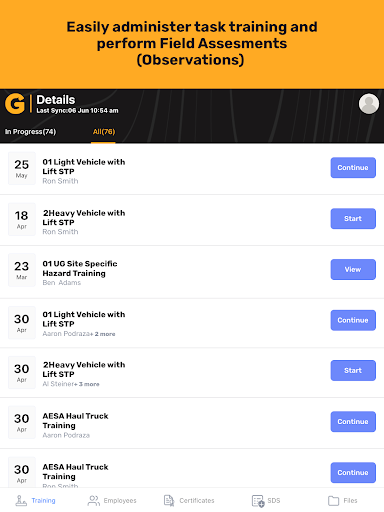Select the All(76) tab

coord(104,132)
